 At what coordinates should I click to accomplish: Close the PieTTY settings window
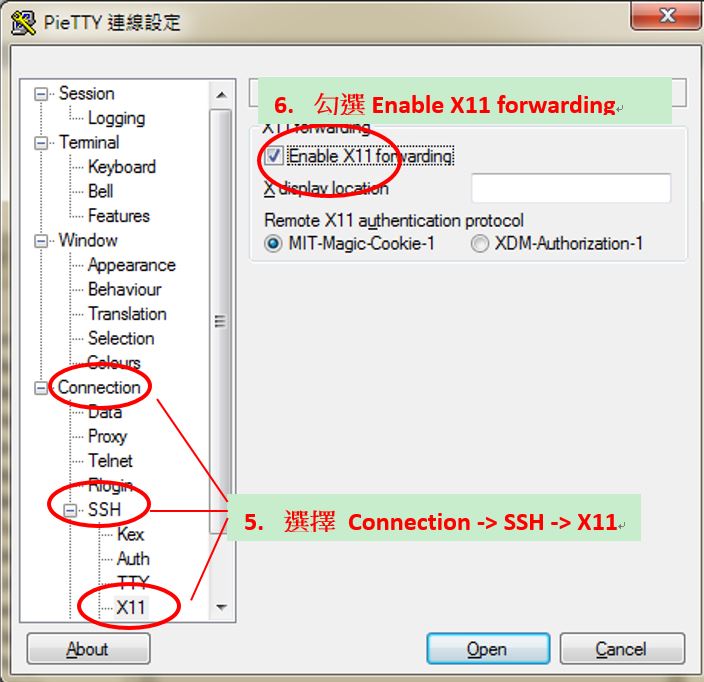(x=666, y=15)
